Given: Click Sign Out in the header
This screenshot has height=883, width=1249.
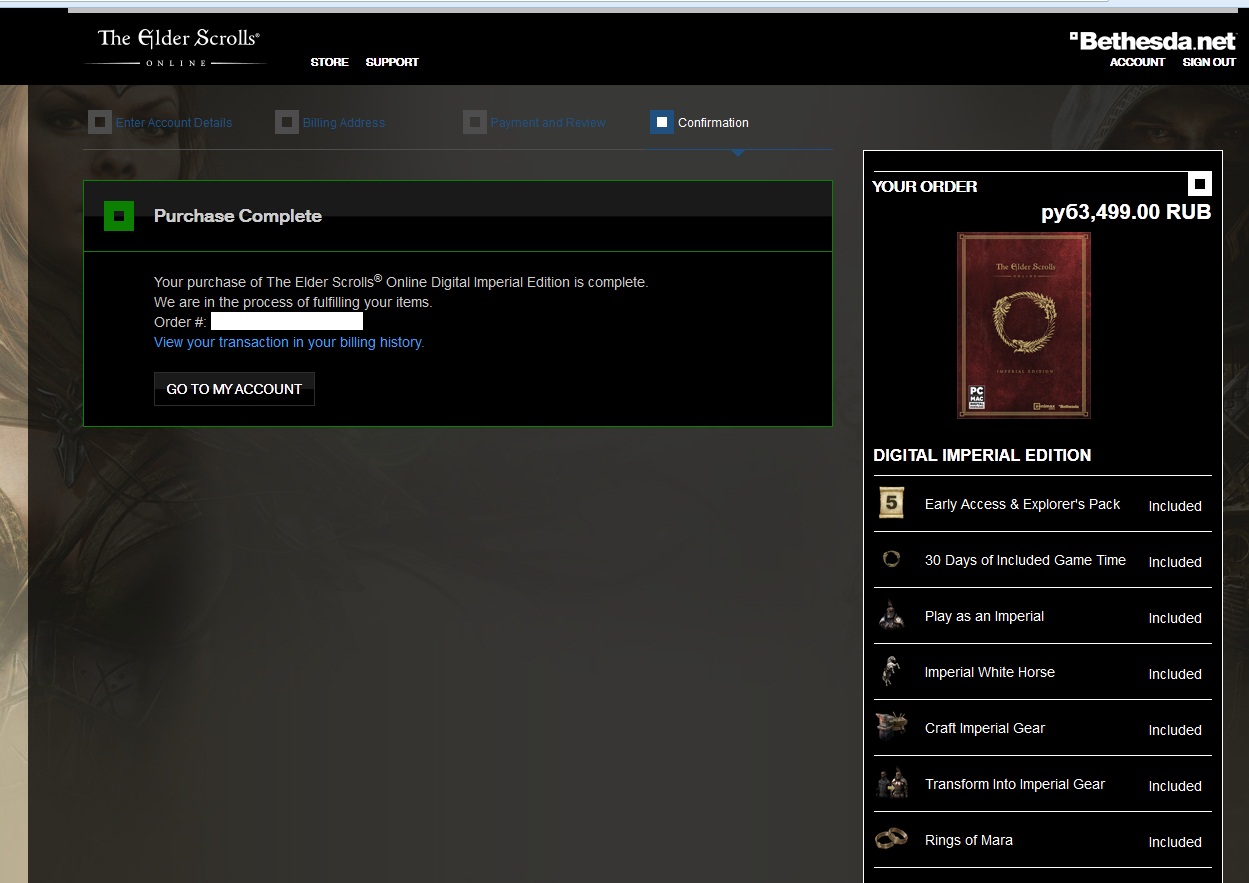Looking at the screenshot, I should tap(1209, 62).
